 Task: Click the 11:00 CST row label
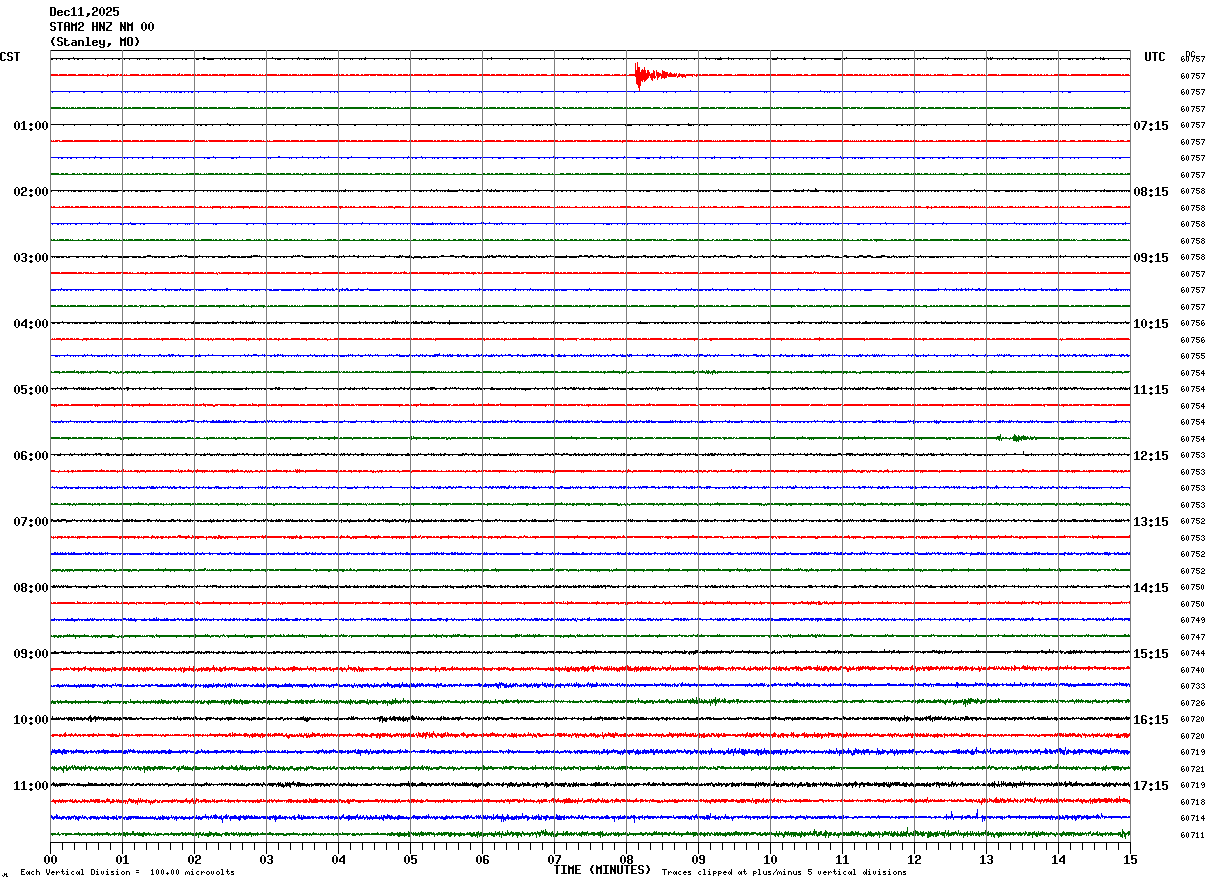[x=31, y=785]
